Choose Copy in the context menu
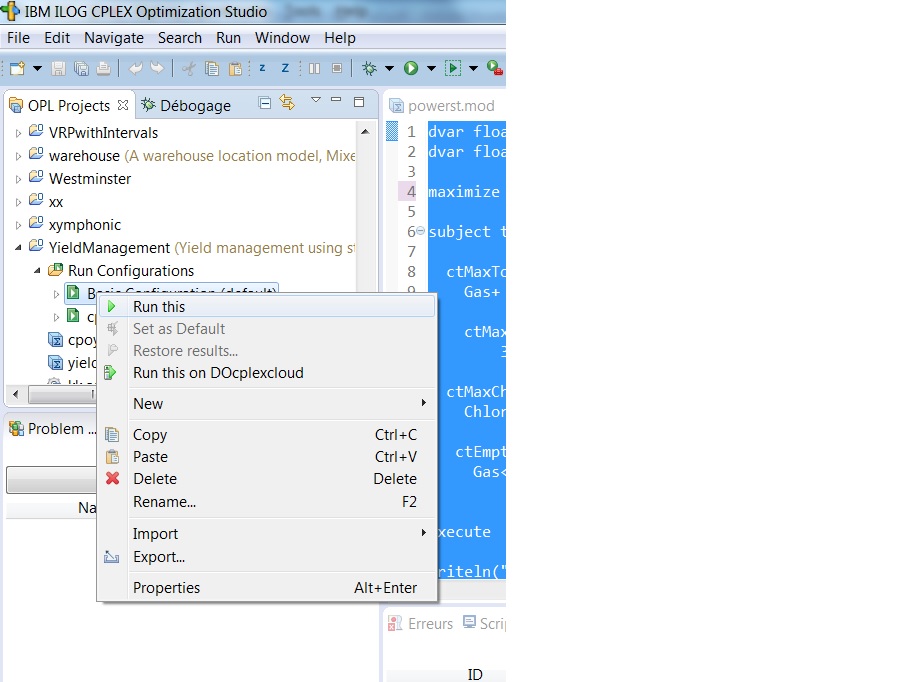The image size is (924, 682). (x=267, y=434)
